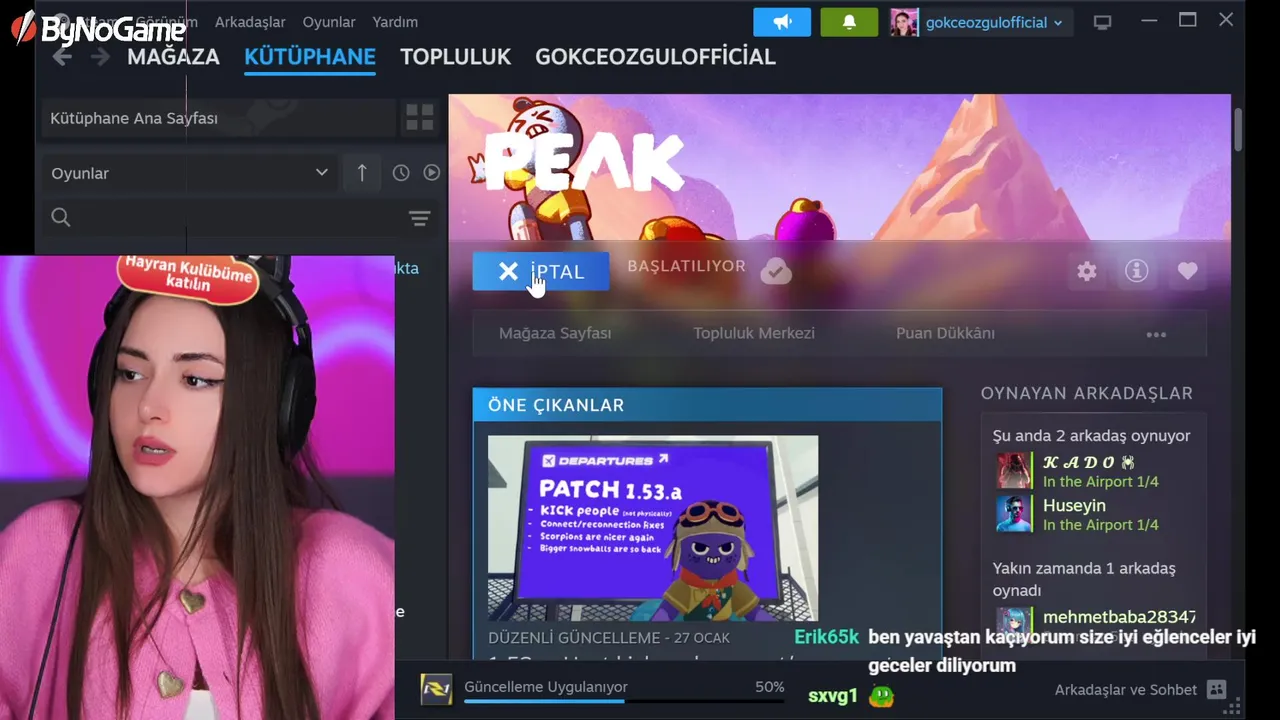Viewport: 1280px width, 720px height.
Task: Go forward with the right arrow
Action: (x=100, y=57)
